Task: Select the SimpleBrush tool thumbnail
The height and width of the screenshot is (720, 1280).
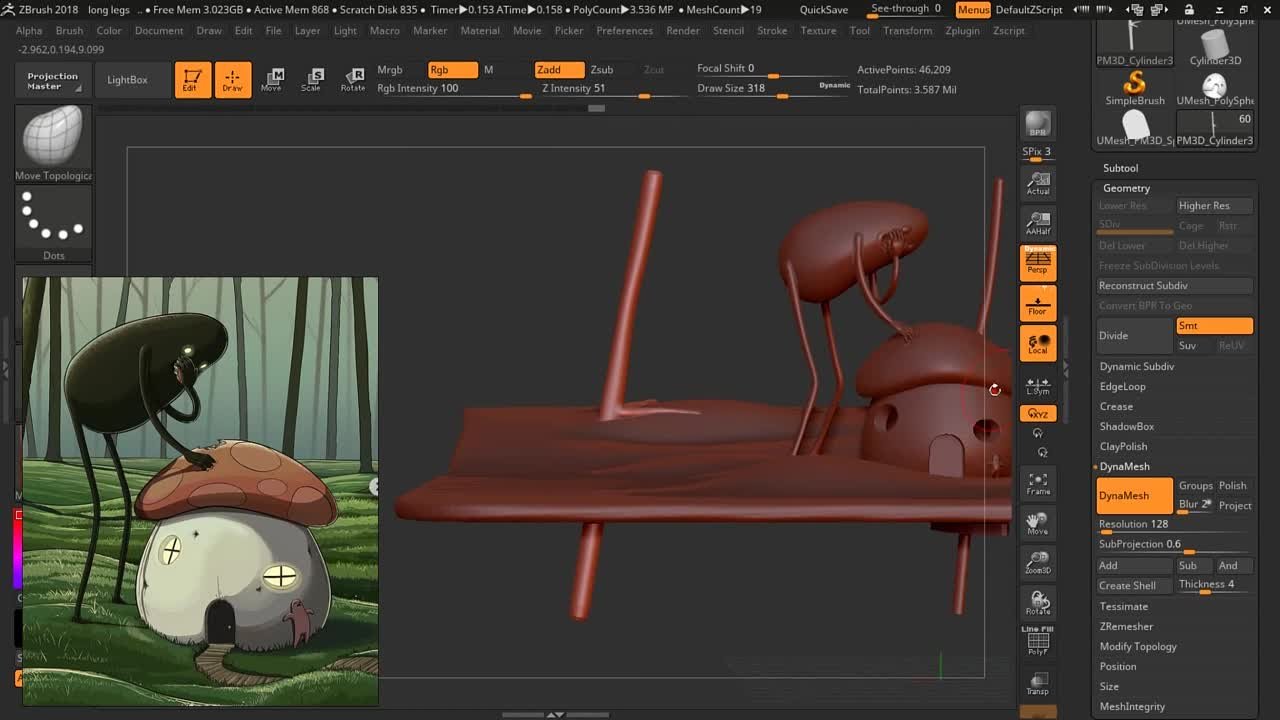Action: click(1135, 88)
